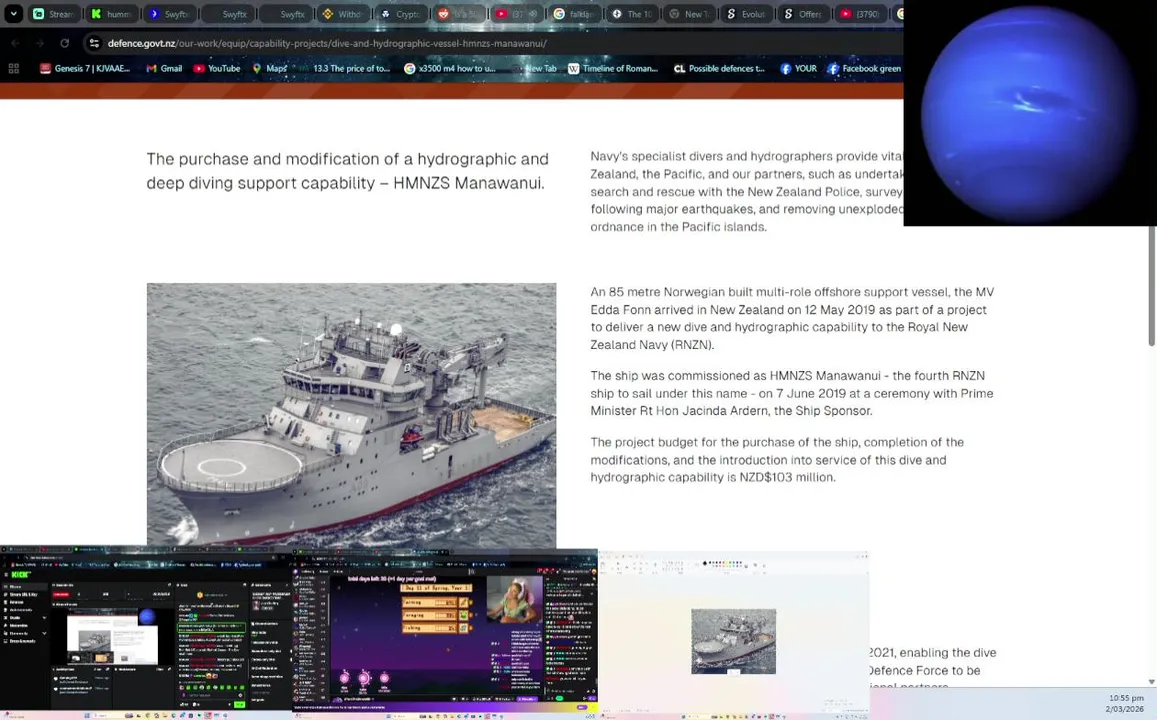Switch to the Stream browser tab
Screen dimensions: 1157x720
click(x=53, y=14)
